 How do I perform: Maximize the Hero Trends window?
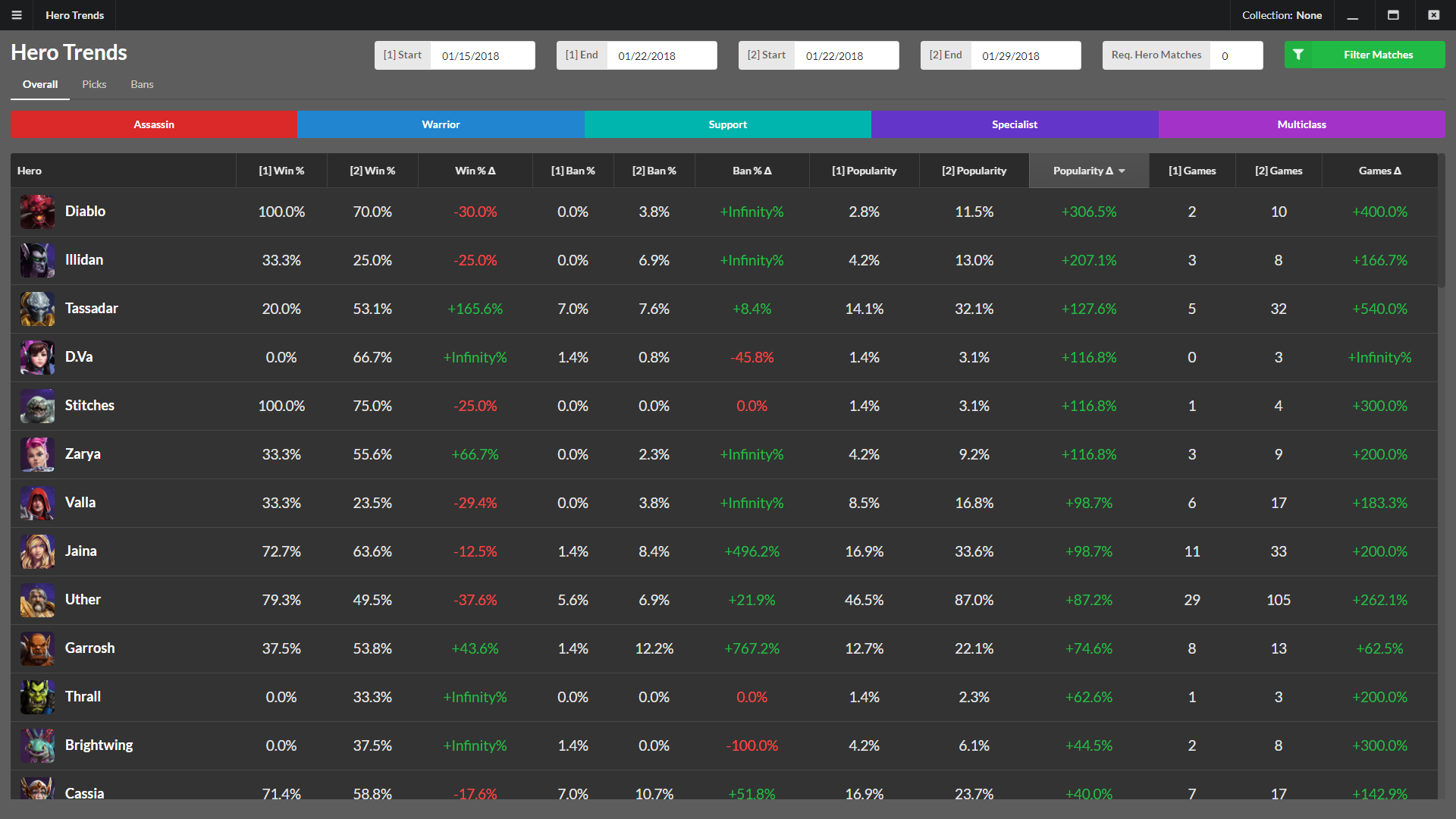1393,15
